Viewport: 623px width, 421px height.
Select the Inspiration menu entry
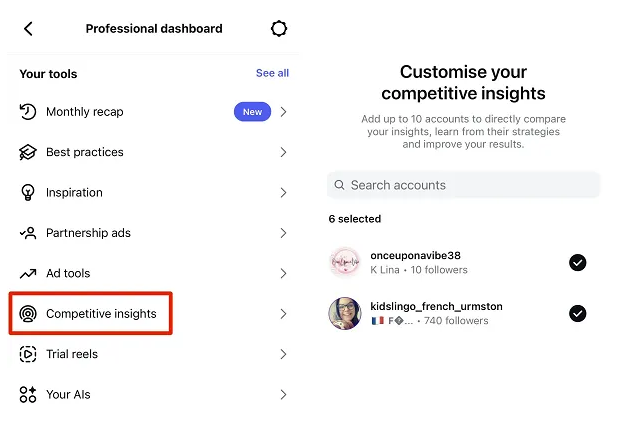coord(75,192)
